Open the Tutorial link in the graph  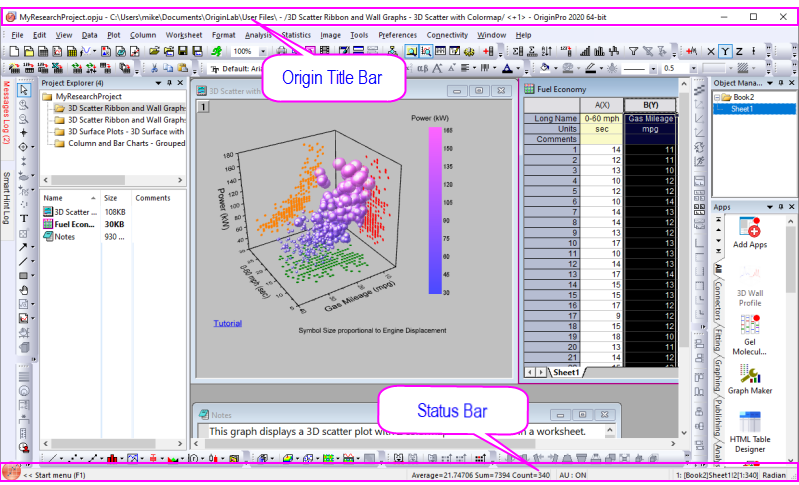227,323
